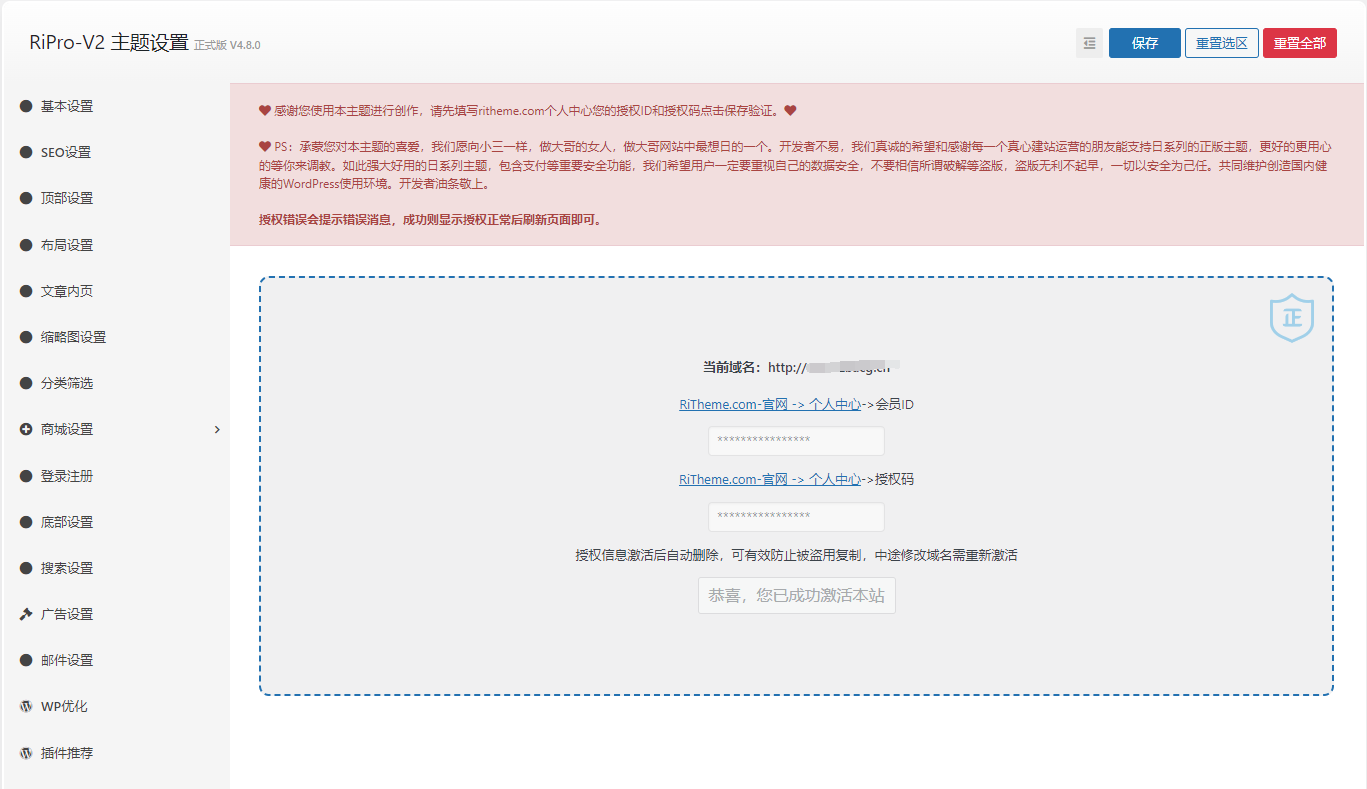Open the 底部设置 menu item

pyautogui.click(x=115, y=522)
